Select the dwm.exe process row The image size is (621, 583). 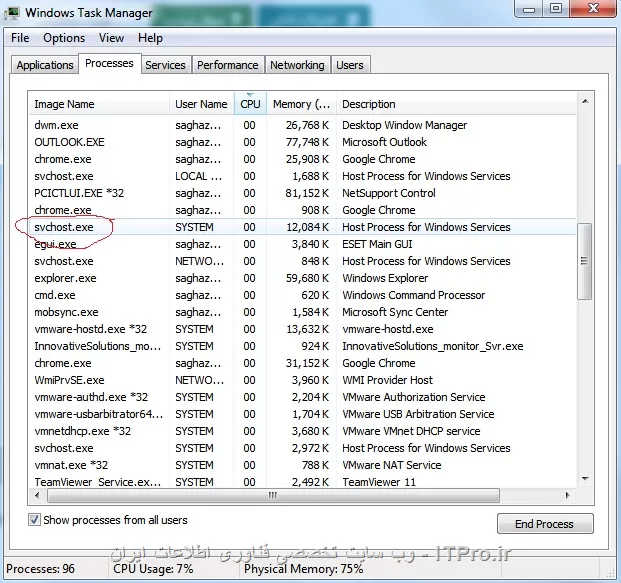303,125
